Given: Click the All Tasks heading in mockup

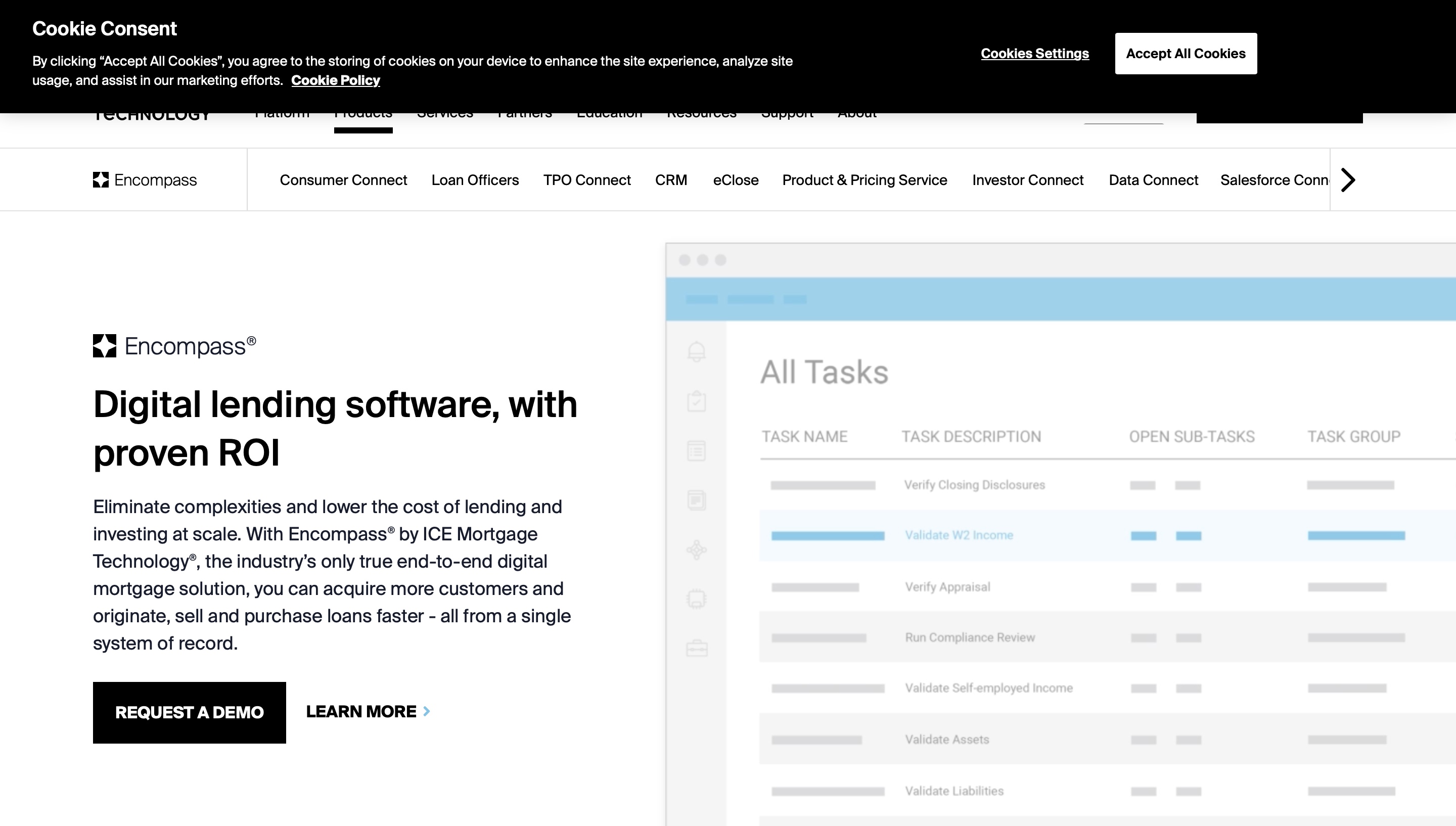Looking at the screenshot, I should (824, 372).
